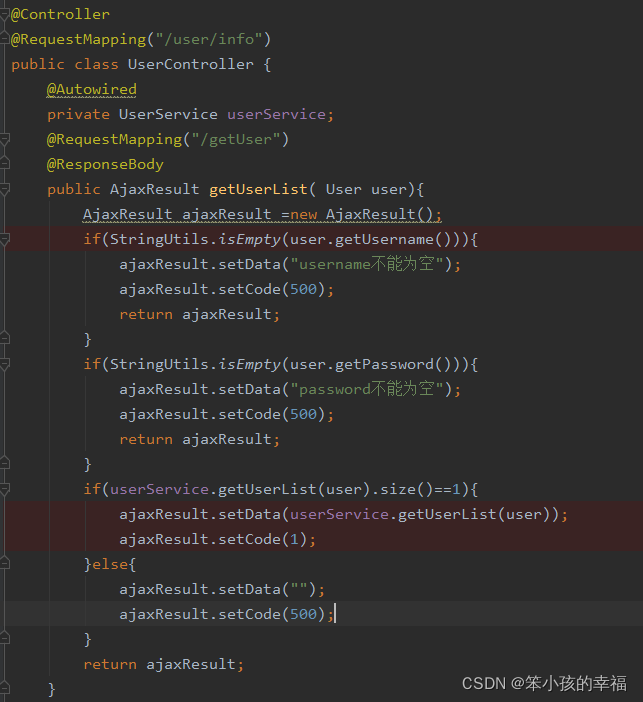Click StringUtils in the getUsername condition
The image size is (643, 702).
click(x=159, y=240)
